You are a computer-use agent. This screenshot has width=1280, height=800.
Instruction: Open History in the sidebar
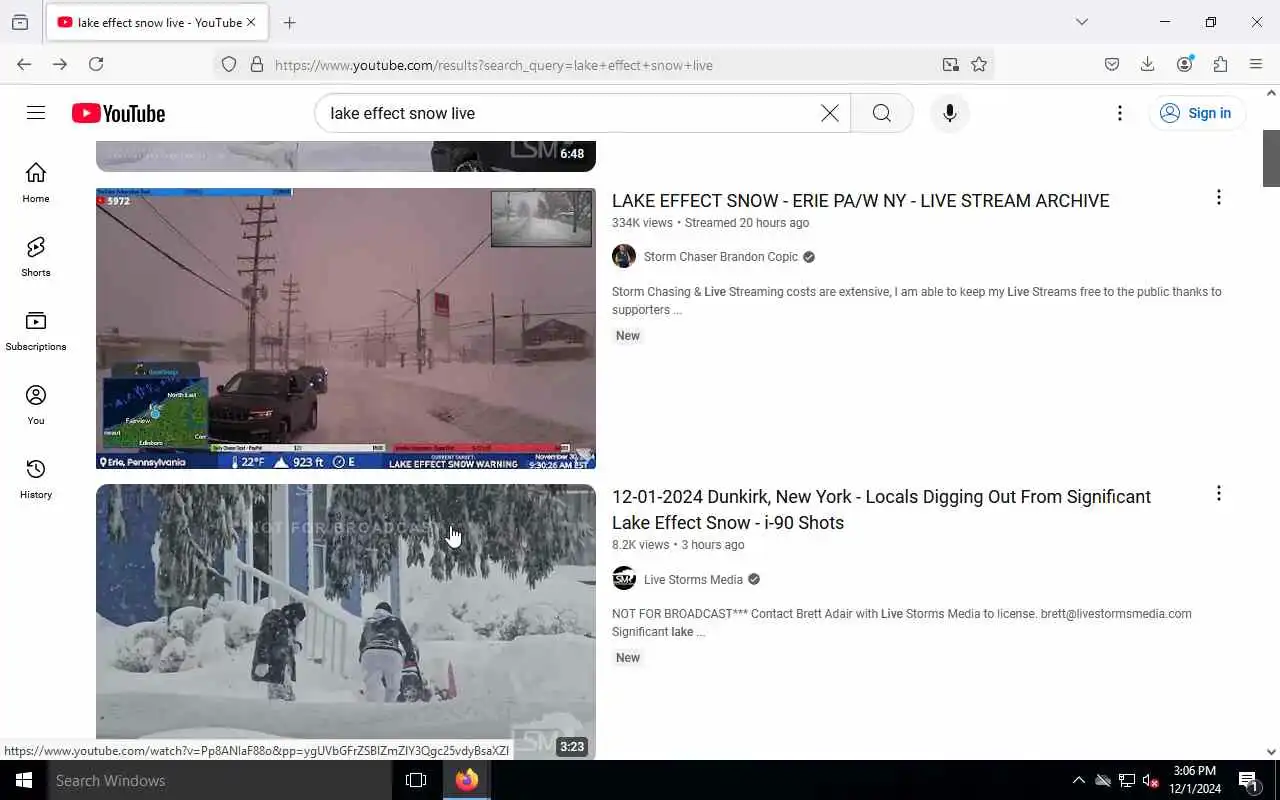tap(36, 479)
